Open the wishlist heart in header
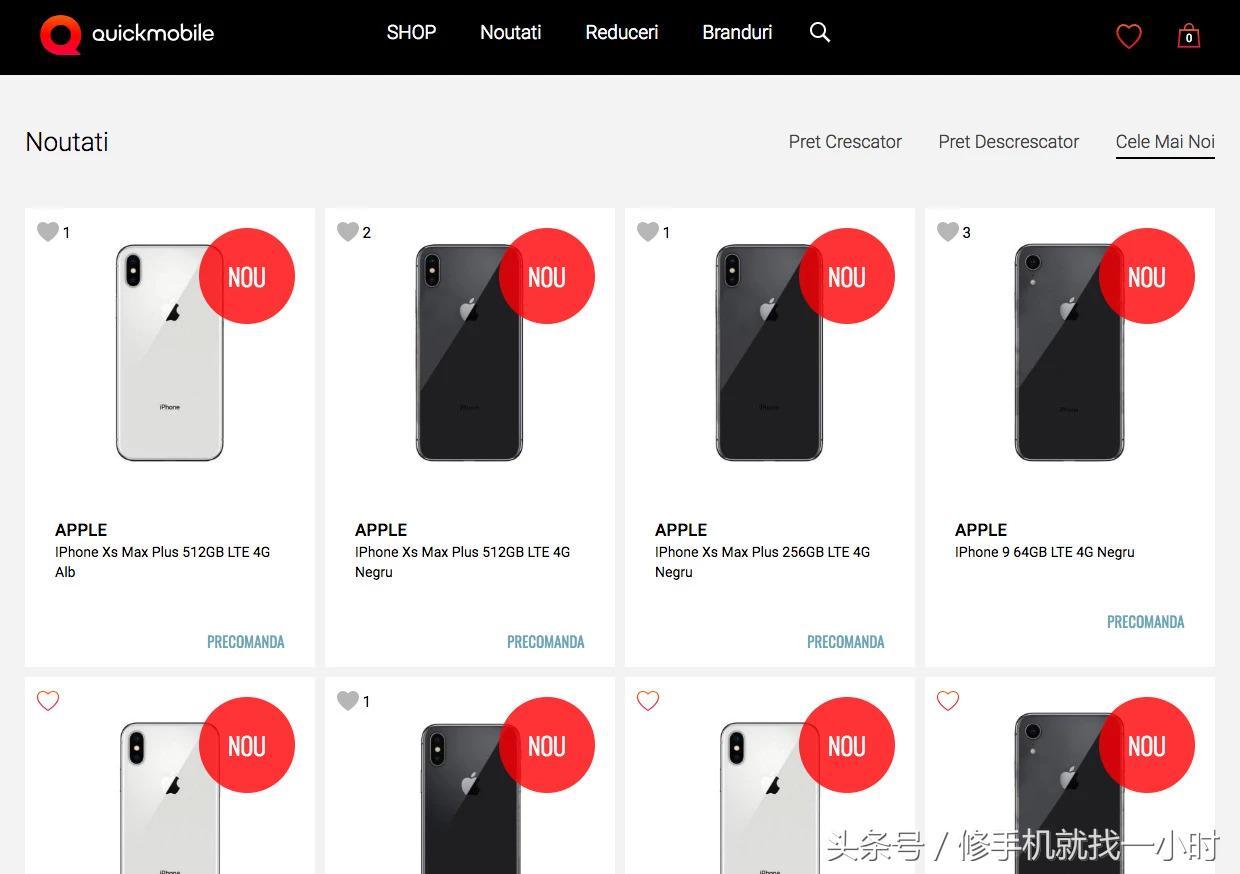The image size is (1240, 874). [x=1129, y=37]
